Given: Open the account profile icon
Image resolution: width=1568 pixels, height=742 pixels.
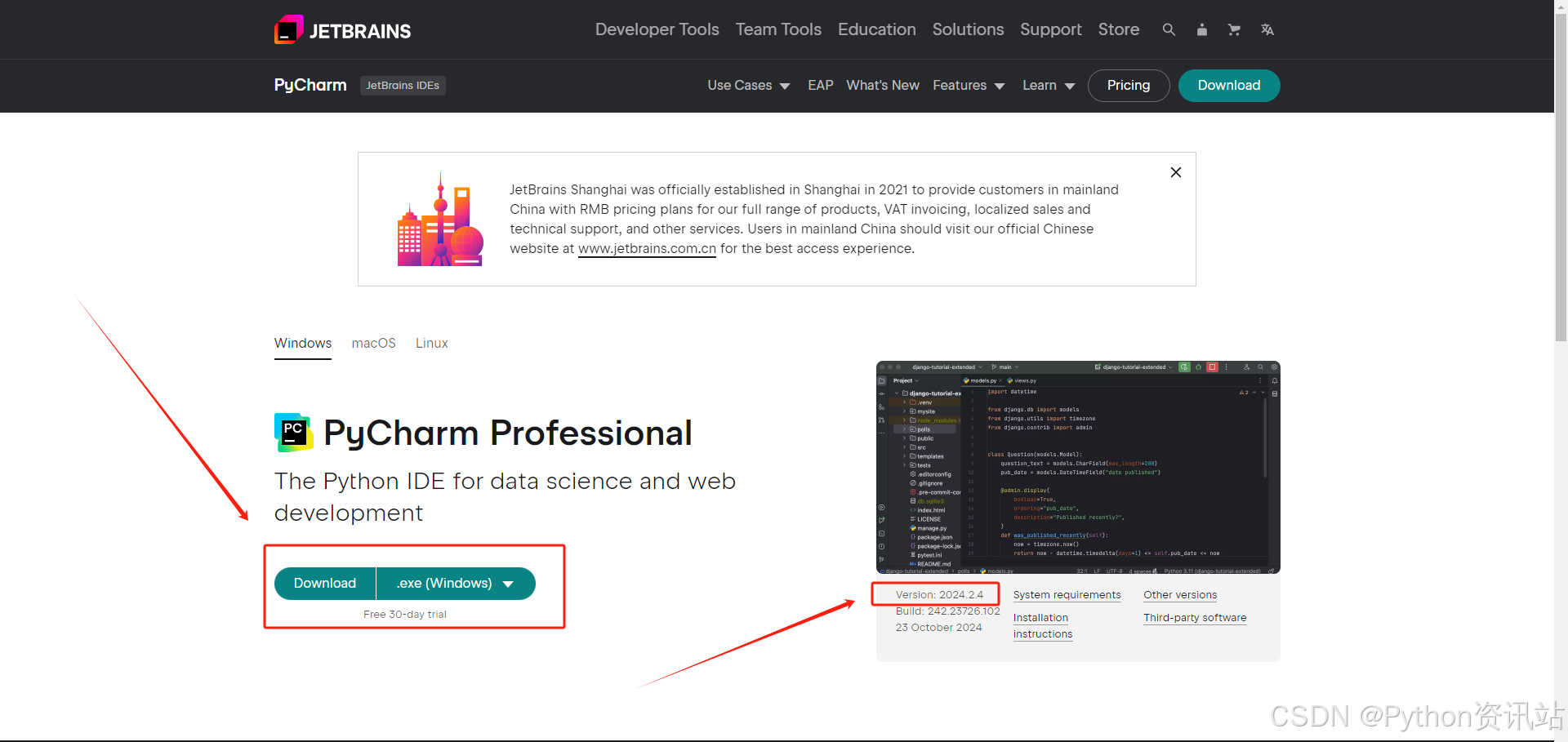Looking at the screenshot, I should [1201, 29].
